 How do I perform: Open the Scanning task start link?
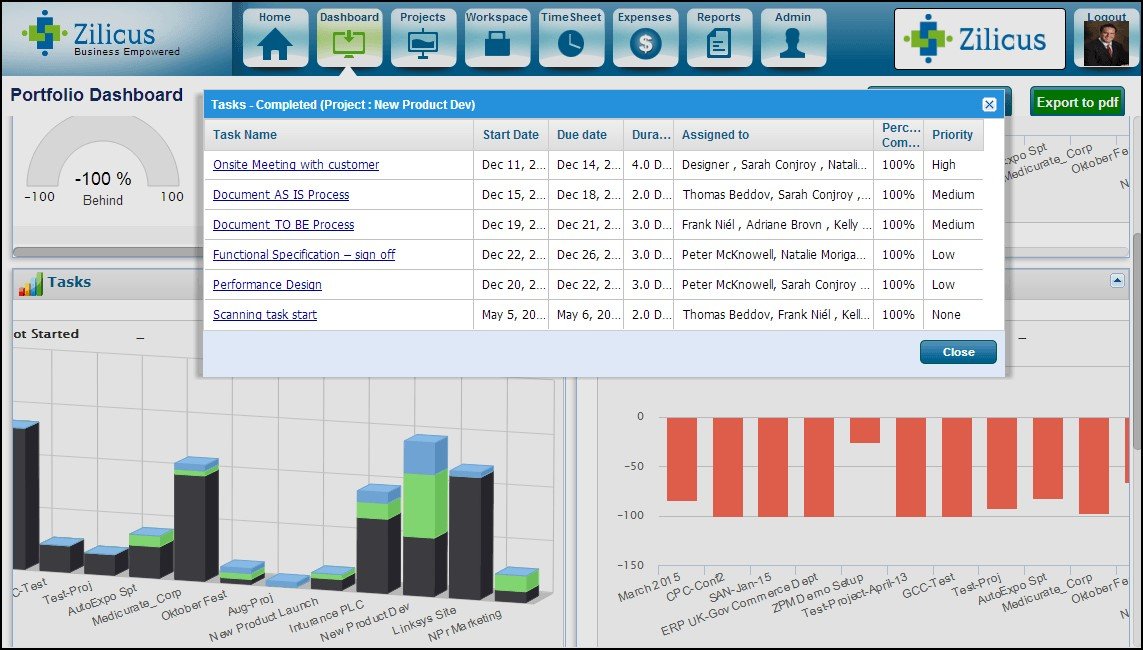tap(265, 315)
